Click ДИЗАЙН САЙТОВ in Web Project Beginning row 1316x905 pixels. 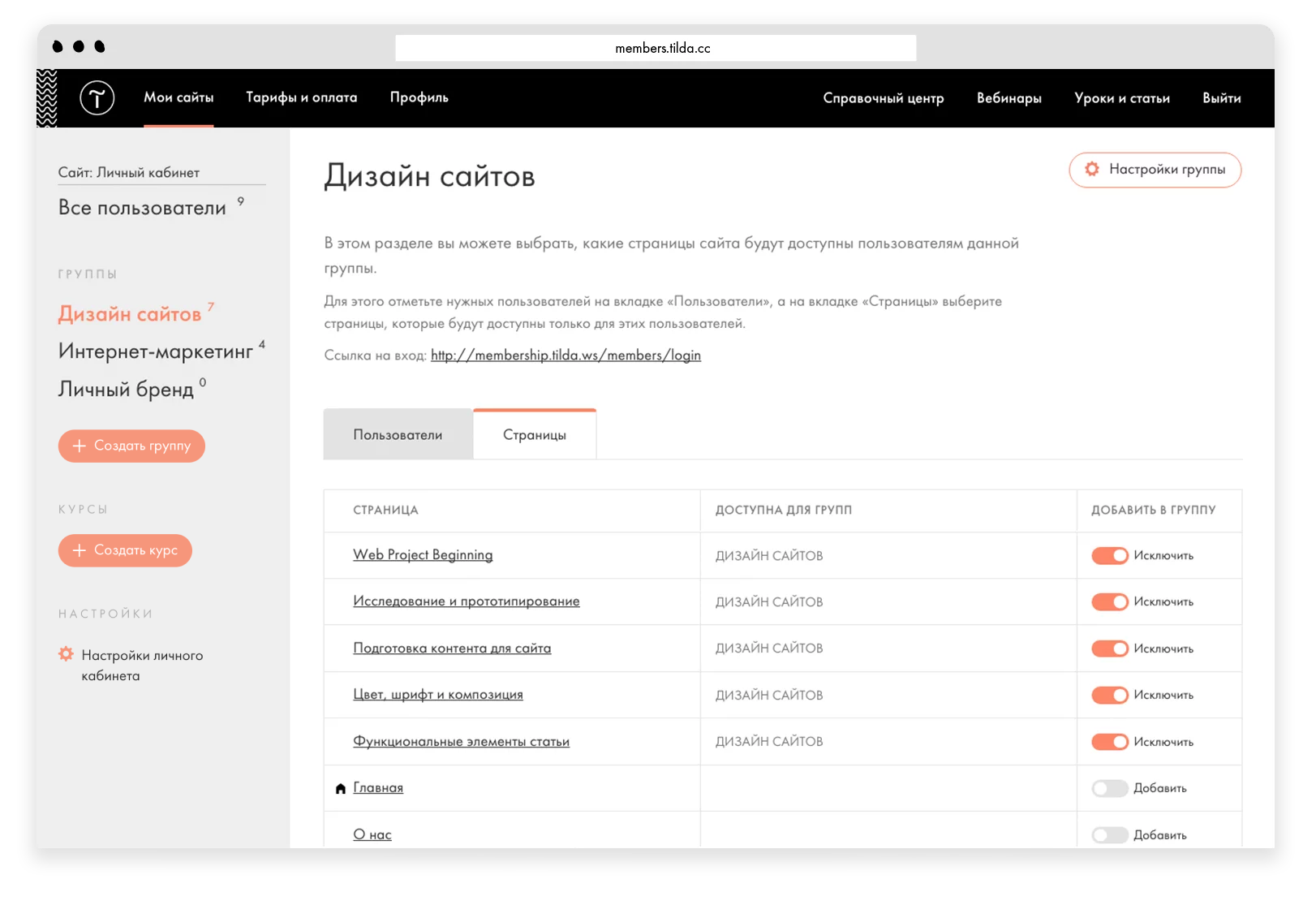[769, 556]
